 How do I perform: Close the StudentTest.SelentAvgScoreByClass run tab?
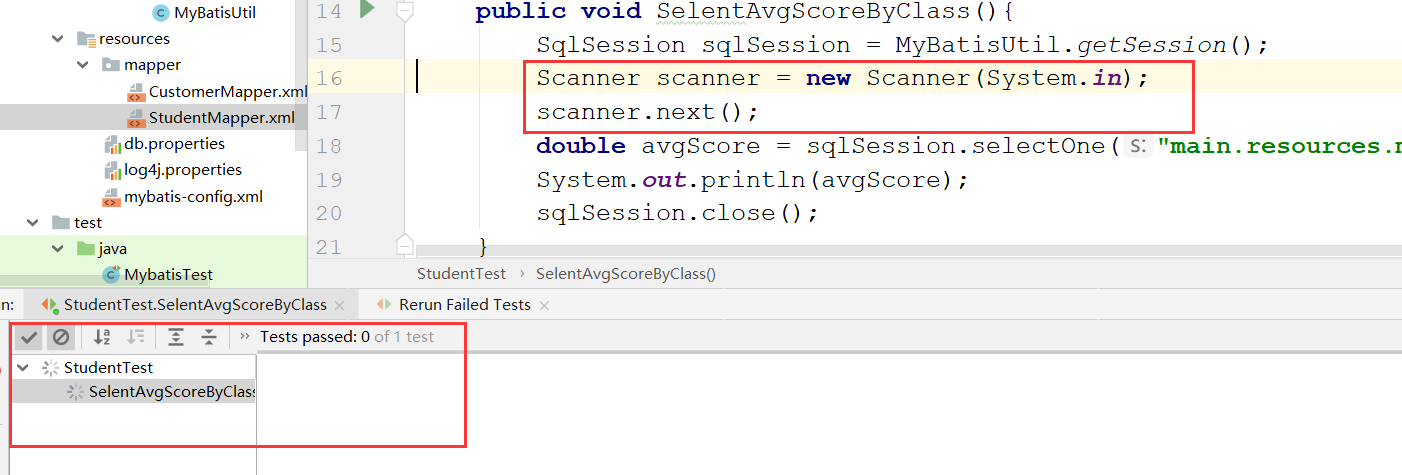[341, 305]
